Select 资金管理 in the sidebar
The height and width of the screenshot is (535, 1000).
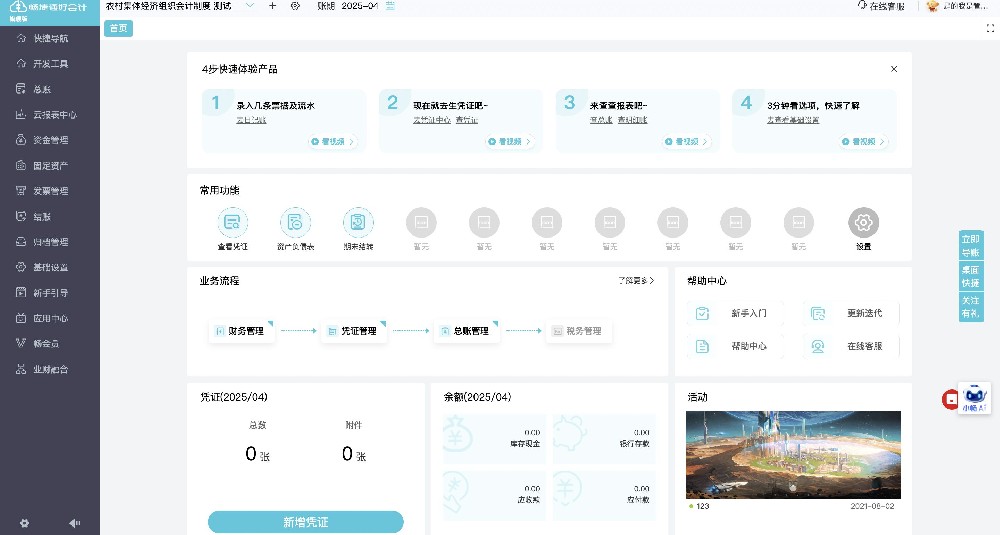click(x=50, y=140)
